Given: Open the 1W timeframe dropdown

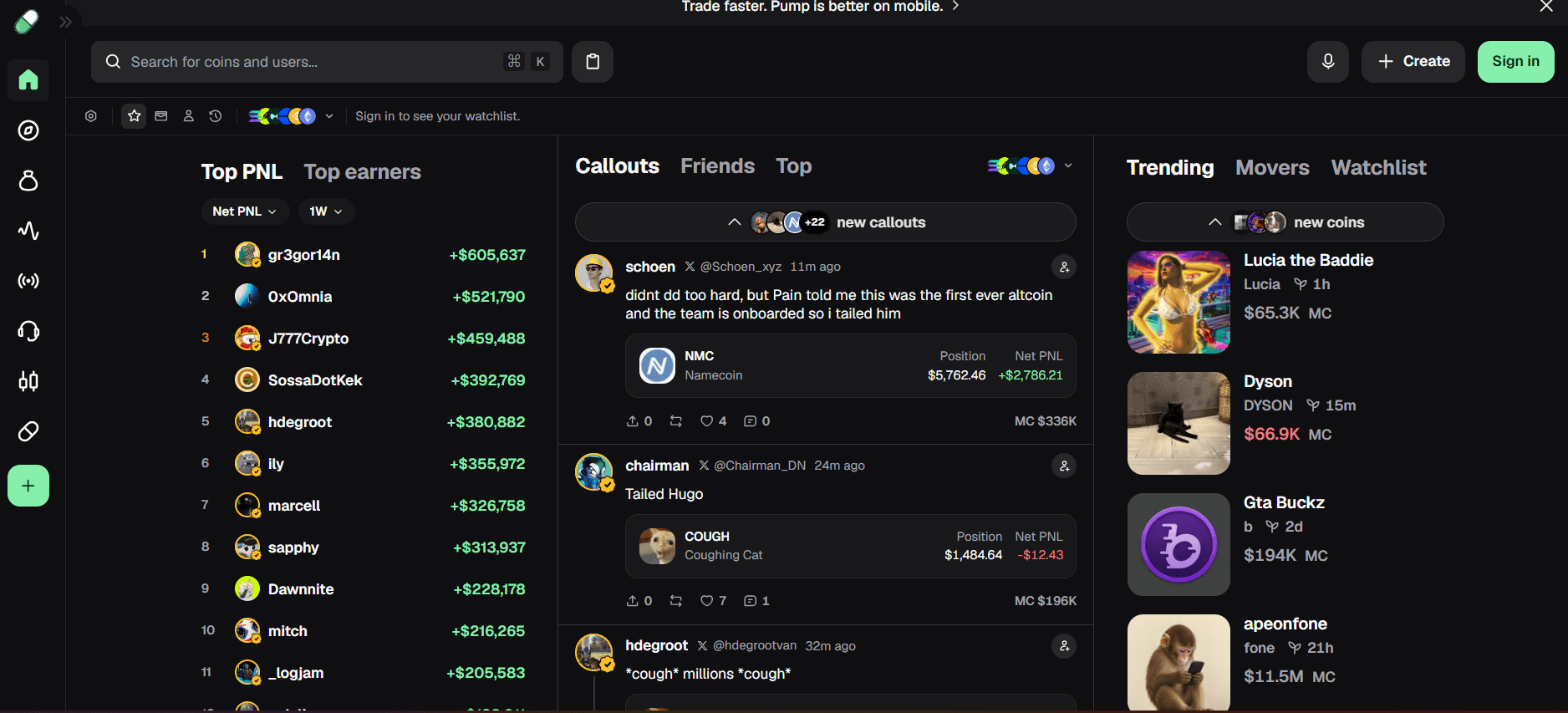Looking at the screenshot, I should 326,211.
